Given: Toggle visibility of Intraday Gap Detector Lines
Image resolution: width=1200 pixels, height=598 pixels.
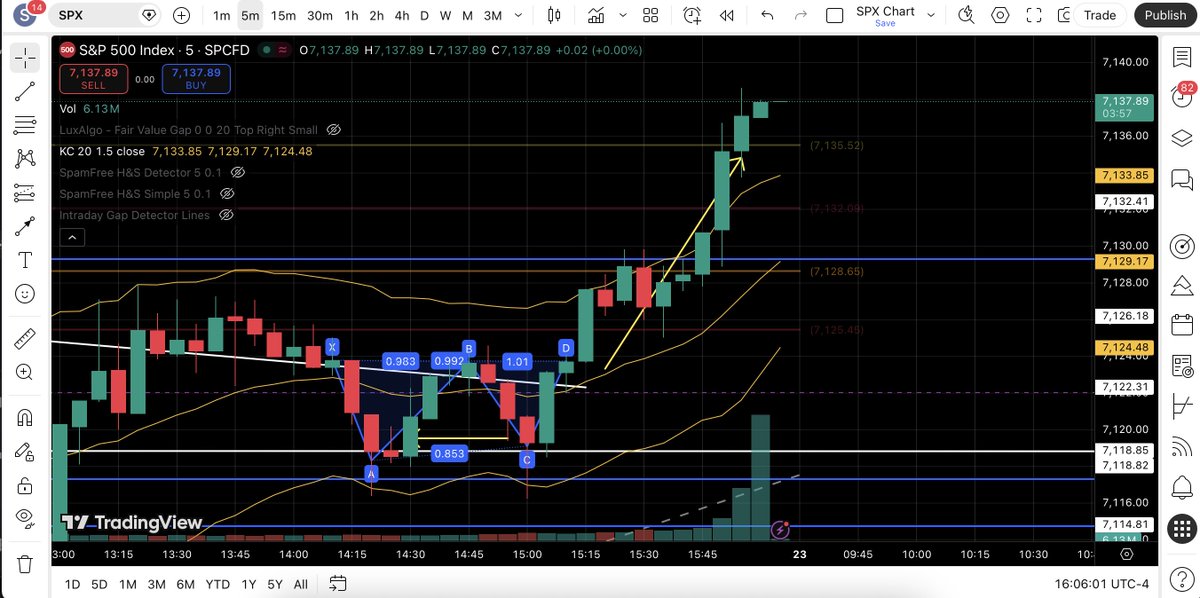Looking at the screenshot, I should 226,215.
